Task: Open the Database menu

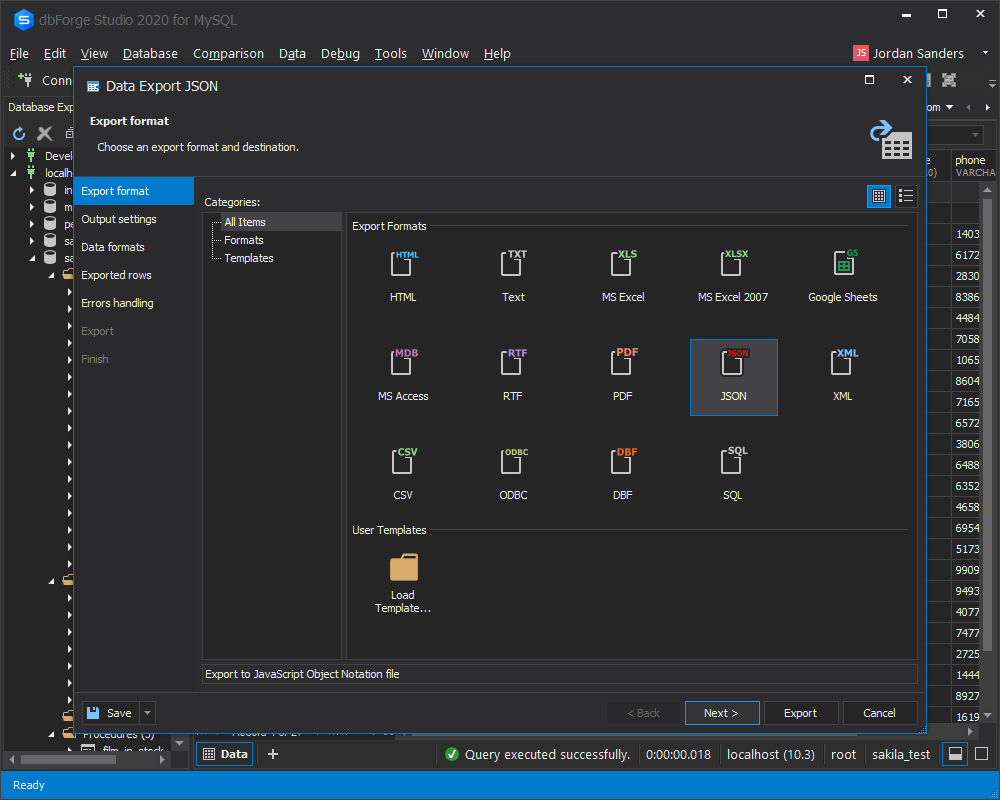Action: [x=150, y=54]
